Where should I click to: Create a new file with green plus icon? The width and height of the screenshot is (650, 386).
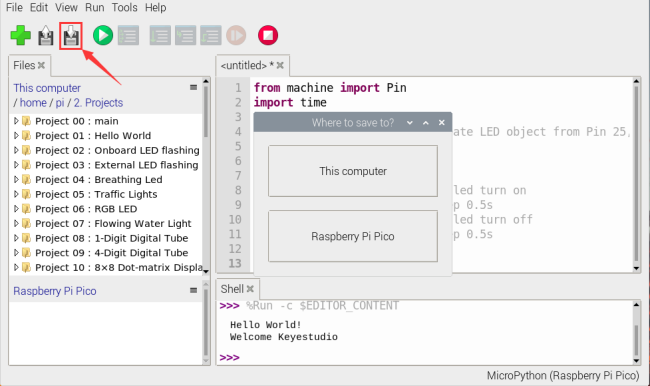21,35
